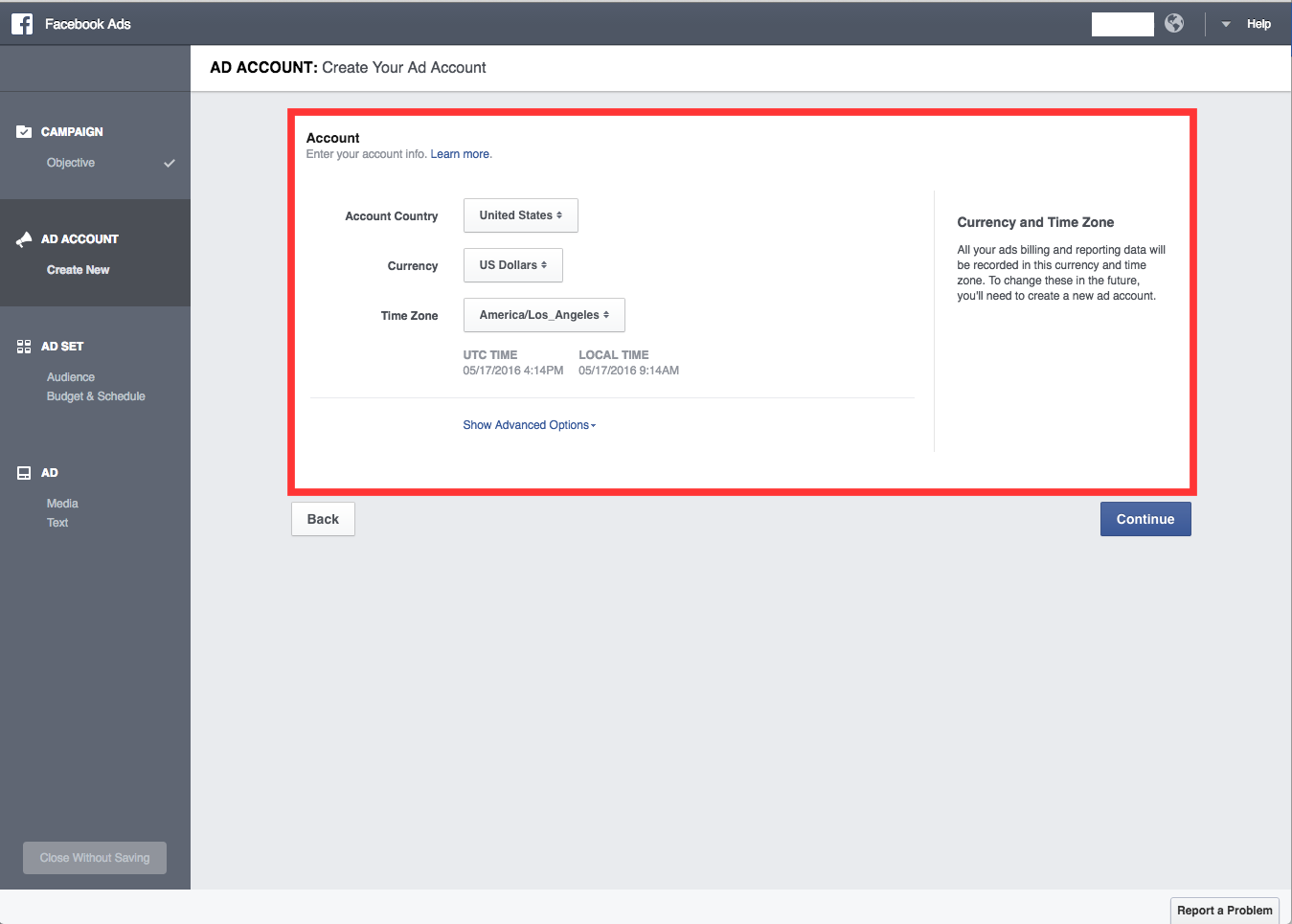This screenshot has width=1292, height=924.
Task: Click the Time Zone label
Action: (409, 316)
